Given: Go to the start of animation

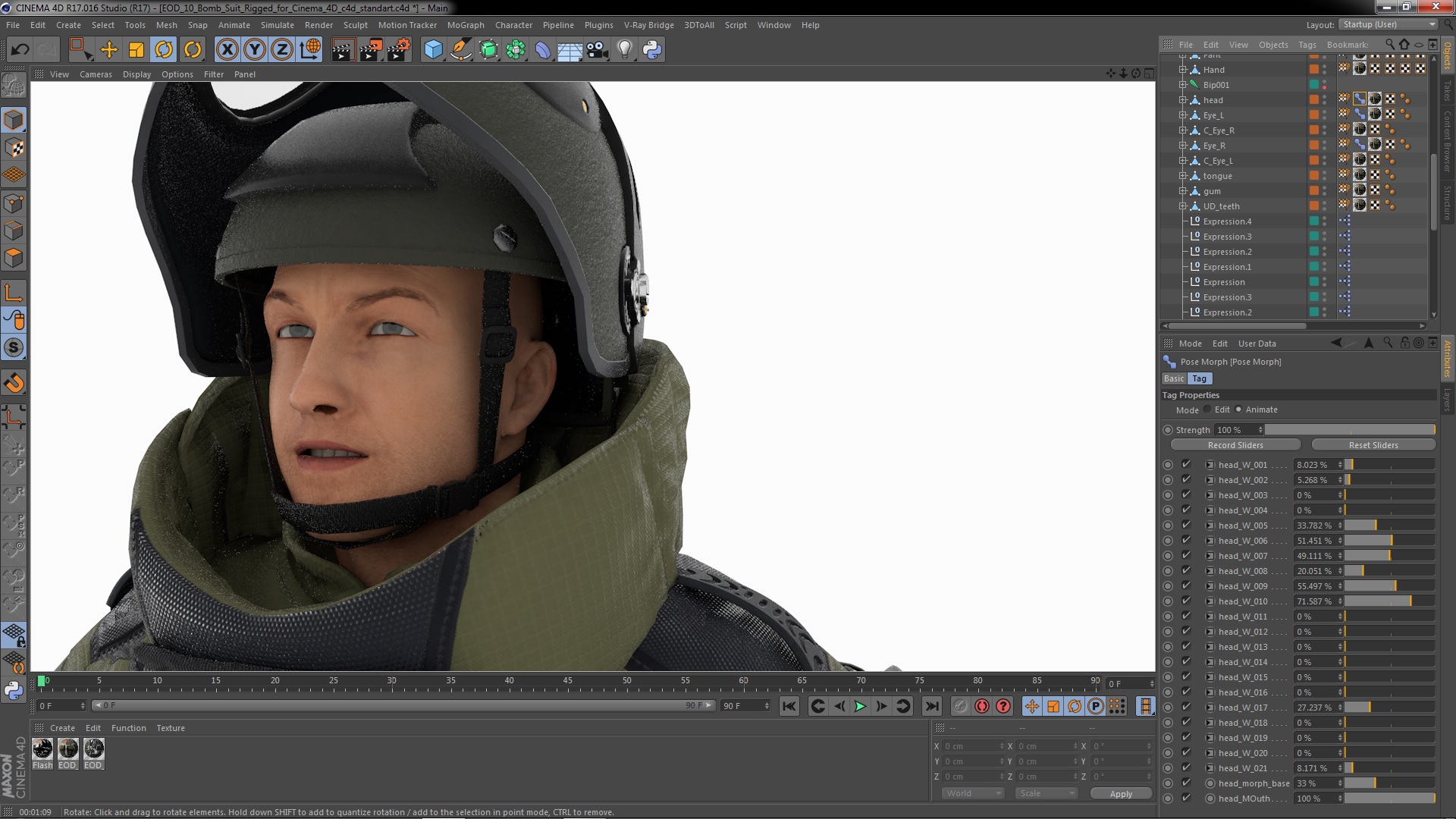Looking at the screenshot, I should point(789,706).
